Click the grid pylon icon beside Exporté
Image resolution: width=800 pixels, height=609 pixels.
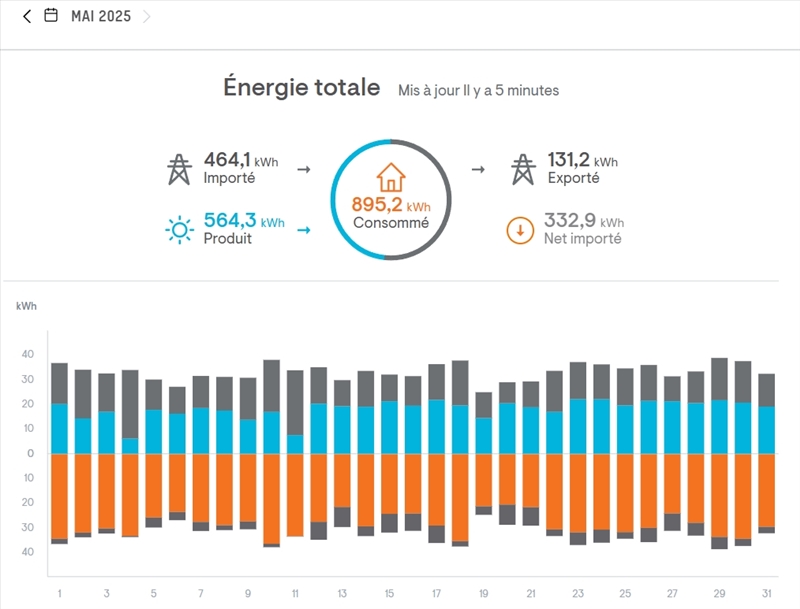point(522,169)
